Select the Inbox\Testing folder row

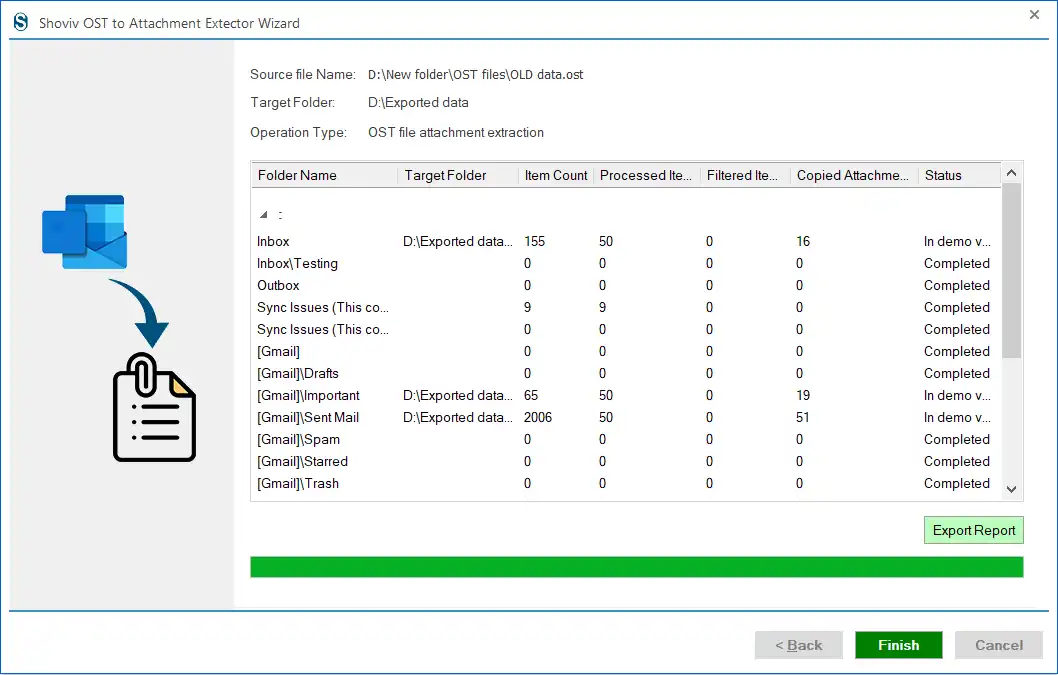625,263
